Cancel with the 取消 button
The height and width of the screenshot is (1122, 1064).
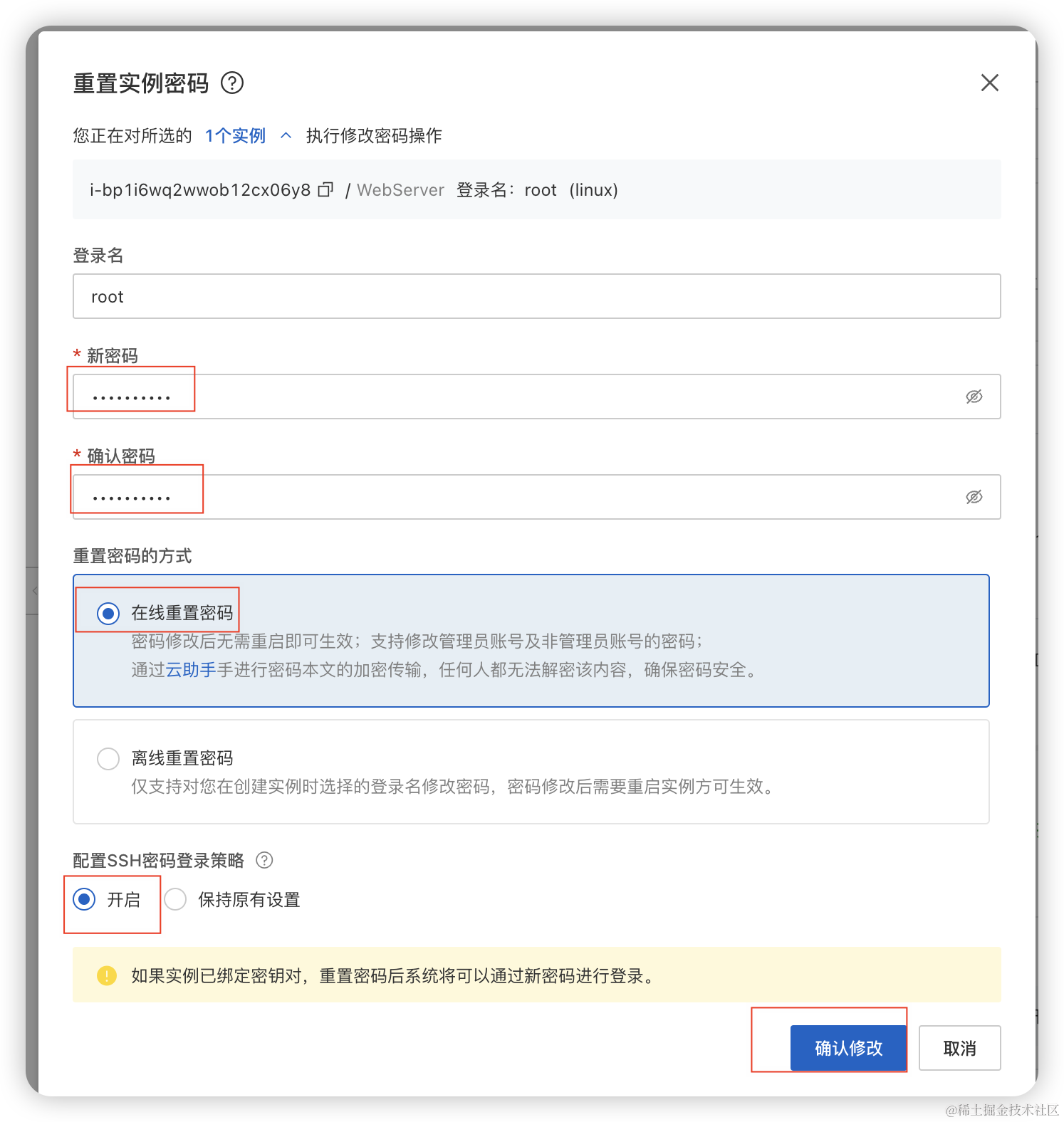959,1048
